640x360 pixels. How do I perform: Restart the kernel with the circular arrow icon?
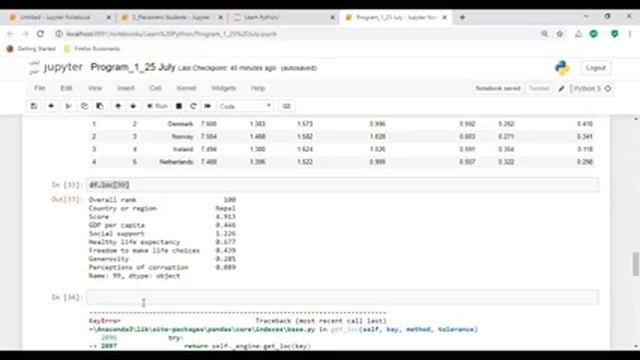193,106
